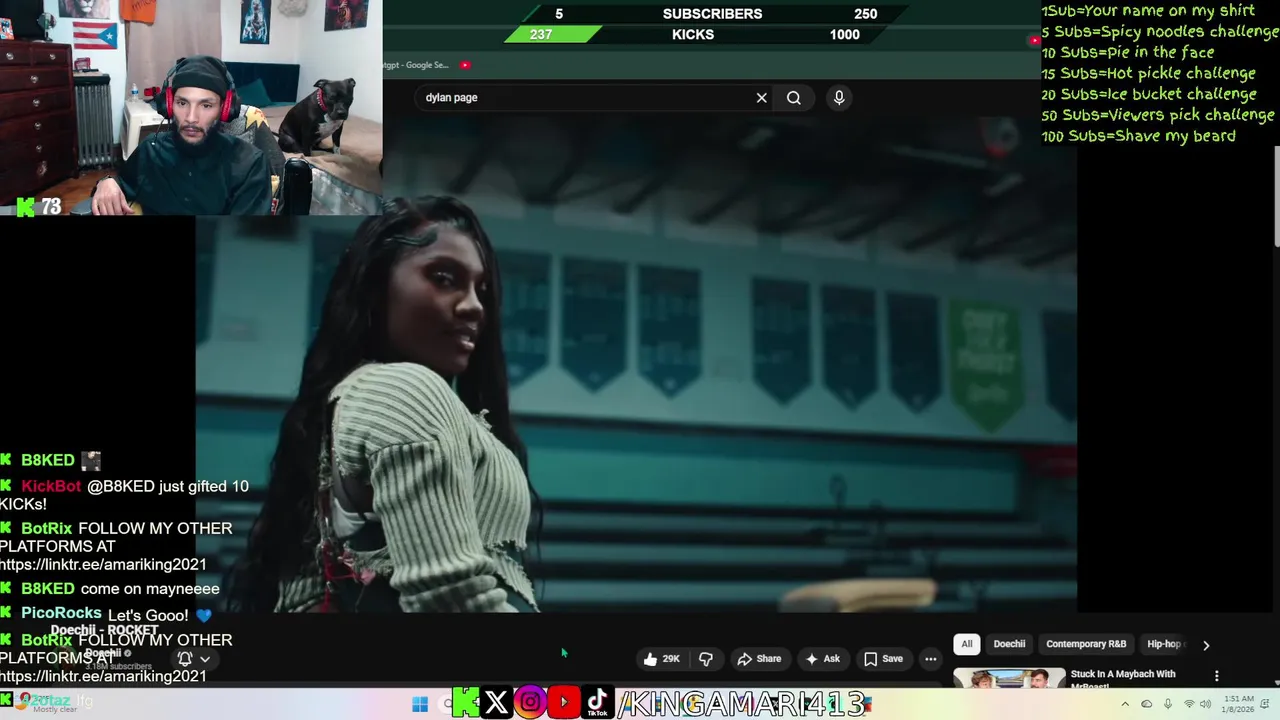
Task: Click the Ask sparkle button
Action: pyautogui.click(x=822, y=659)
